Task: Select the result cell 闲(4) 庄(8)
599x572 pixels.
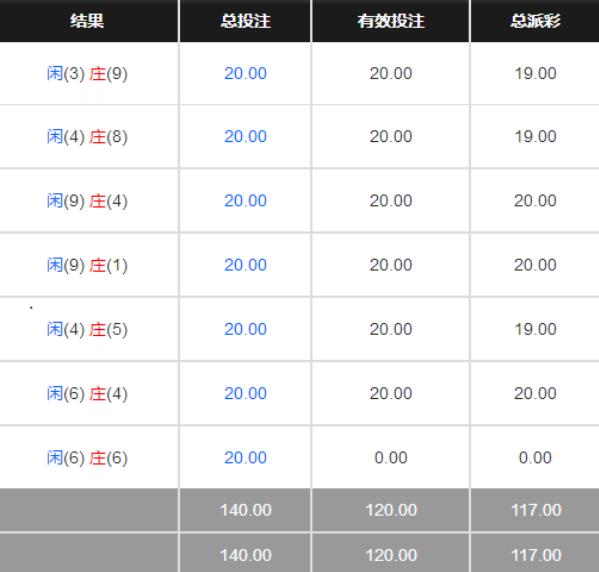Action: (x=87, y=136)
